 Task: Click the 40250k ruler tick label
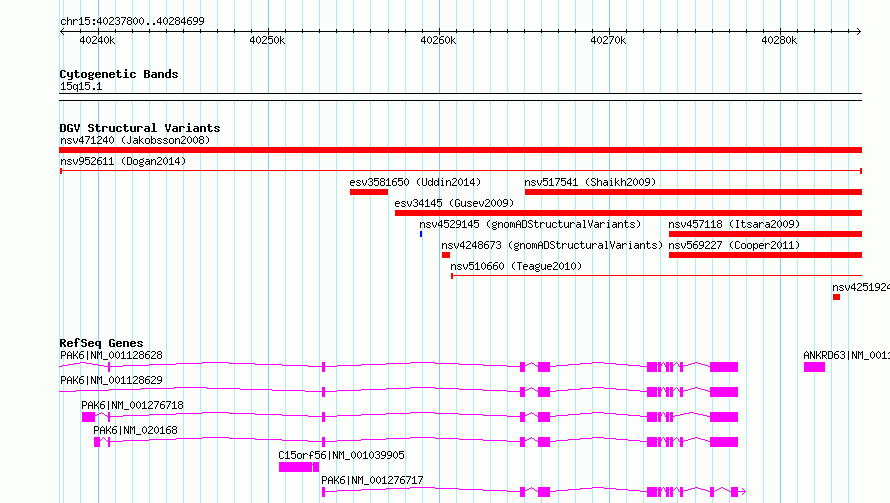(267, 41)
